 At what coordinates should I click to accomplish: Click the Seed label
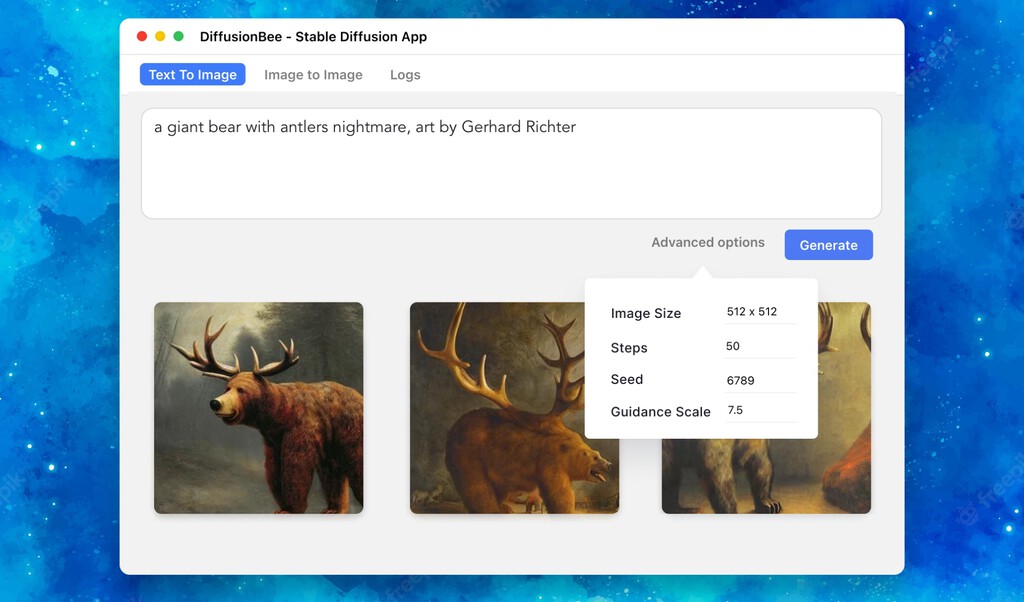[626, 379]
